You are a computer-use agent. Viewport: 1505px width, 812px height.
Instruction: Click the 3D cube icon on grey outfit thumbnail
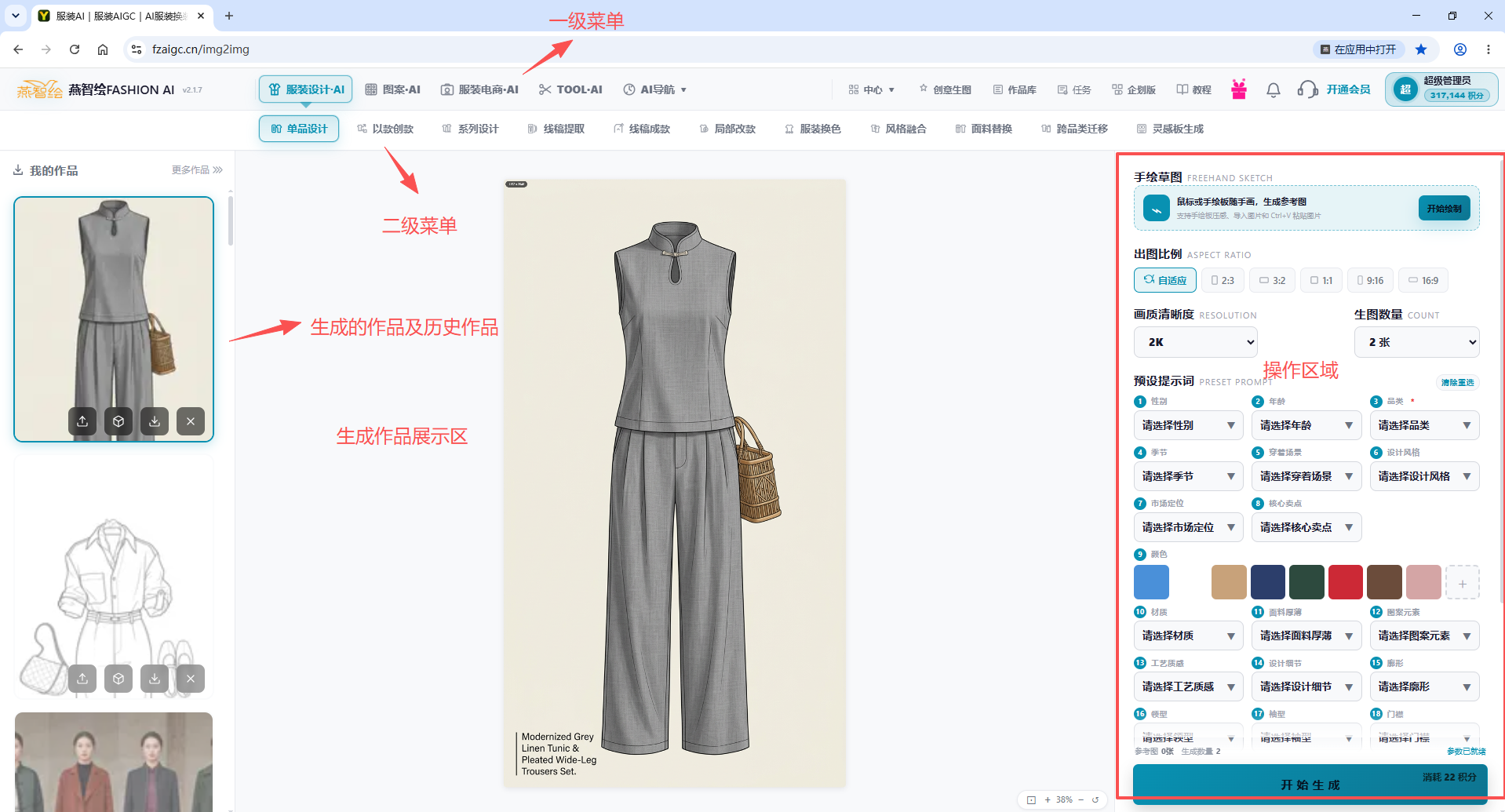pyautogui.click(x=118, y=421)
